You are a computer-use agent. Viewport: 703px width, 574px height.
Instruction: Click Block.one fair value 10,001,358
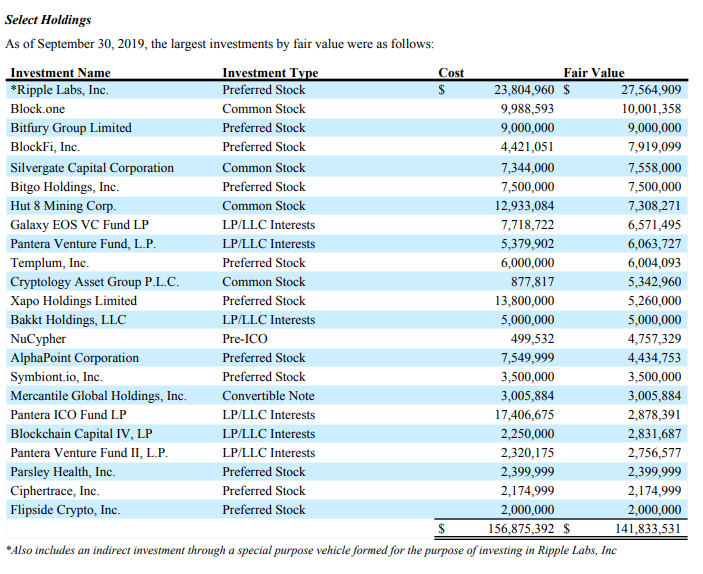tap(651, 109)
